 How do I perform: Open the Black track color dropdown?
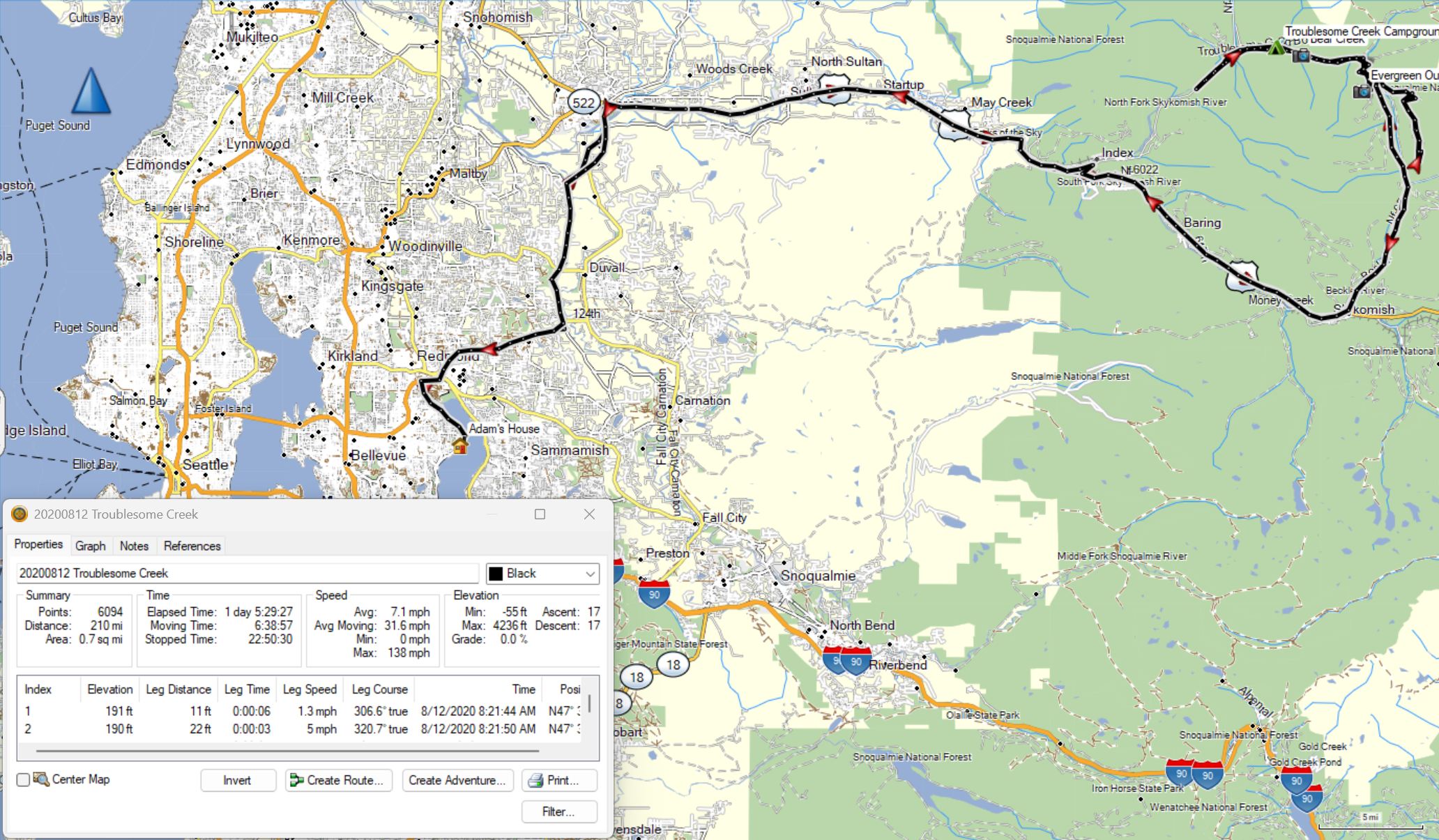590,574
